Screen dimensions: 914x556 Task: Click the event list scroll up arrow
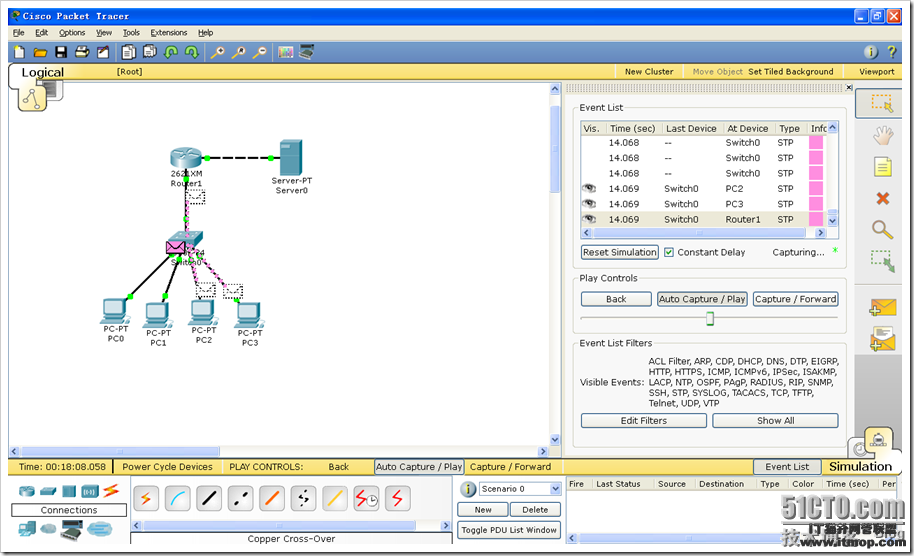832,128
